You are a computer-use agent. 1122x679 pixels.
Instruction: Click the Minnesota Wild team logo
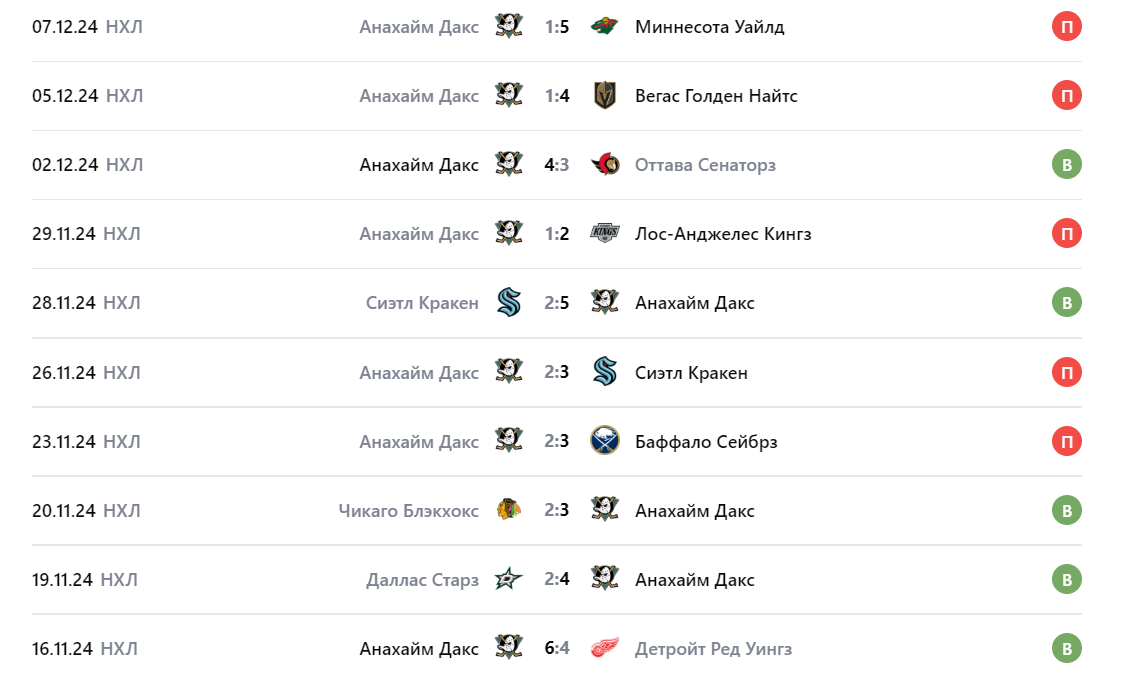click(x=604, y=26)
